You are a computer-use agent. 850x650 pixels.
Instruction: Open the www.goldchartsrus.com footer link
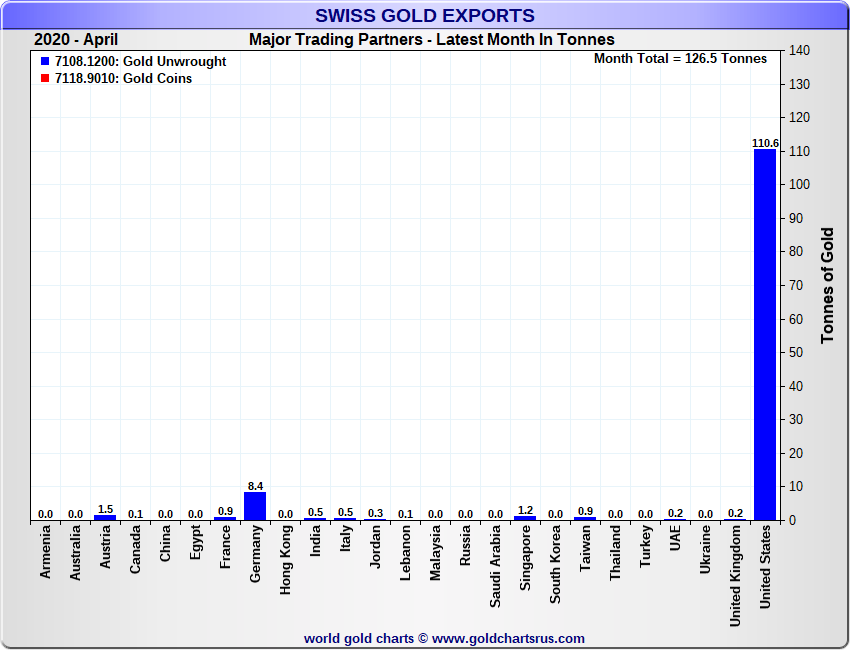coord(508,638)
